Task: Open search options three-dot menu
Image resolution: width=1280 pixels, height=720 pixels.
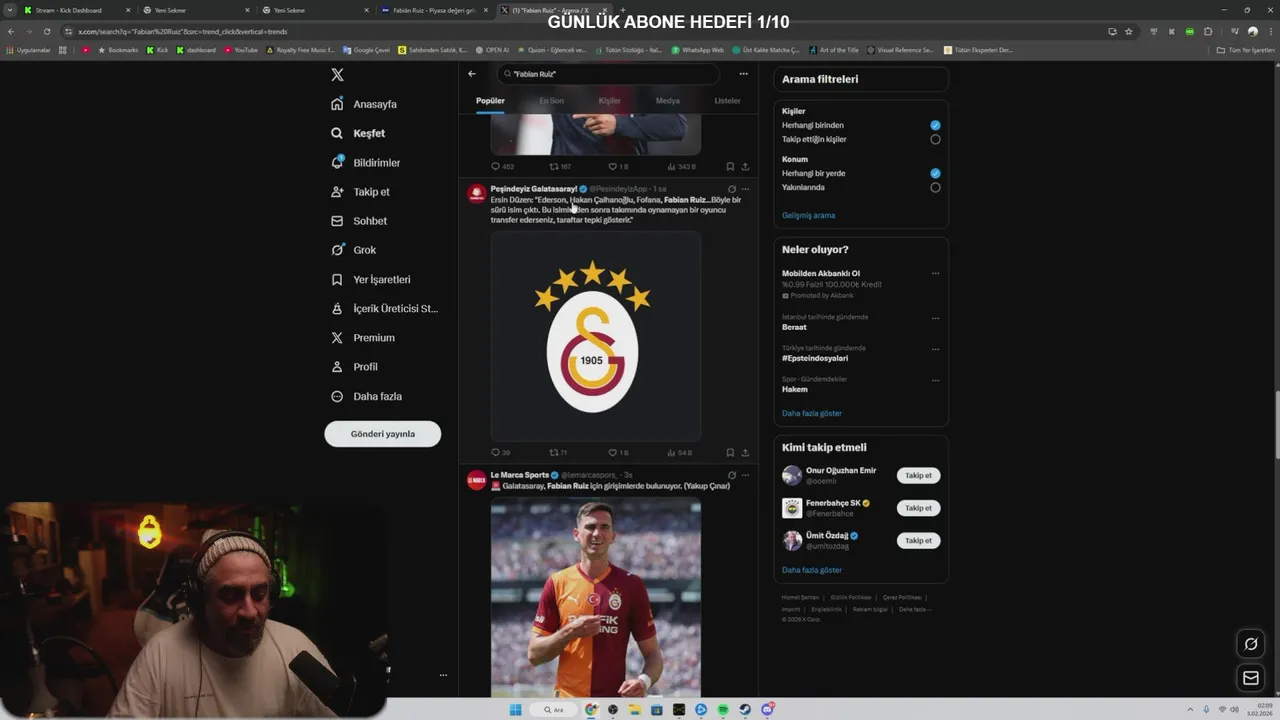Action: click(x=743, y=74)
